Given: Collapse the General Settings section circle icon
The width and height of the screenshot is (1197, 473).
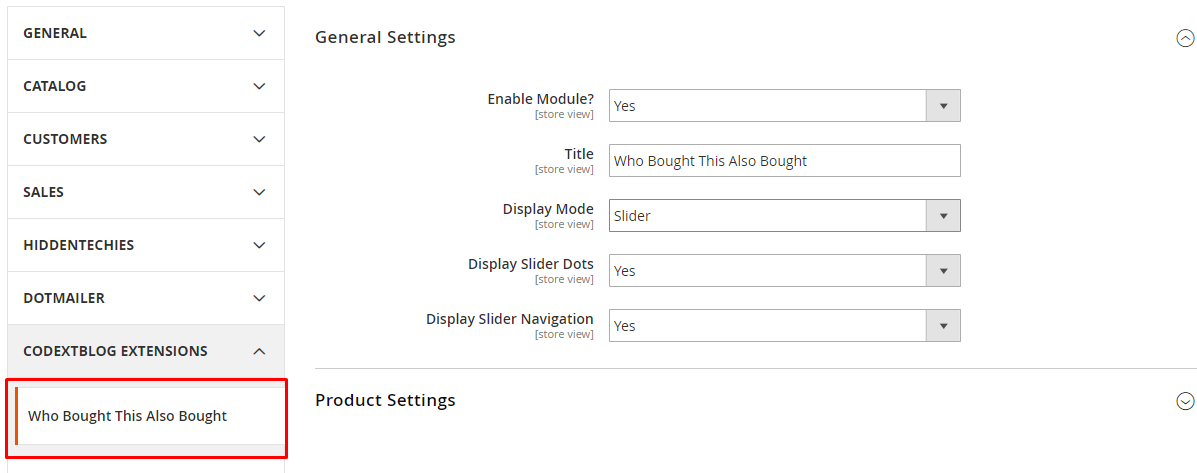Looking at the screenshot, I should [1185, 38].
